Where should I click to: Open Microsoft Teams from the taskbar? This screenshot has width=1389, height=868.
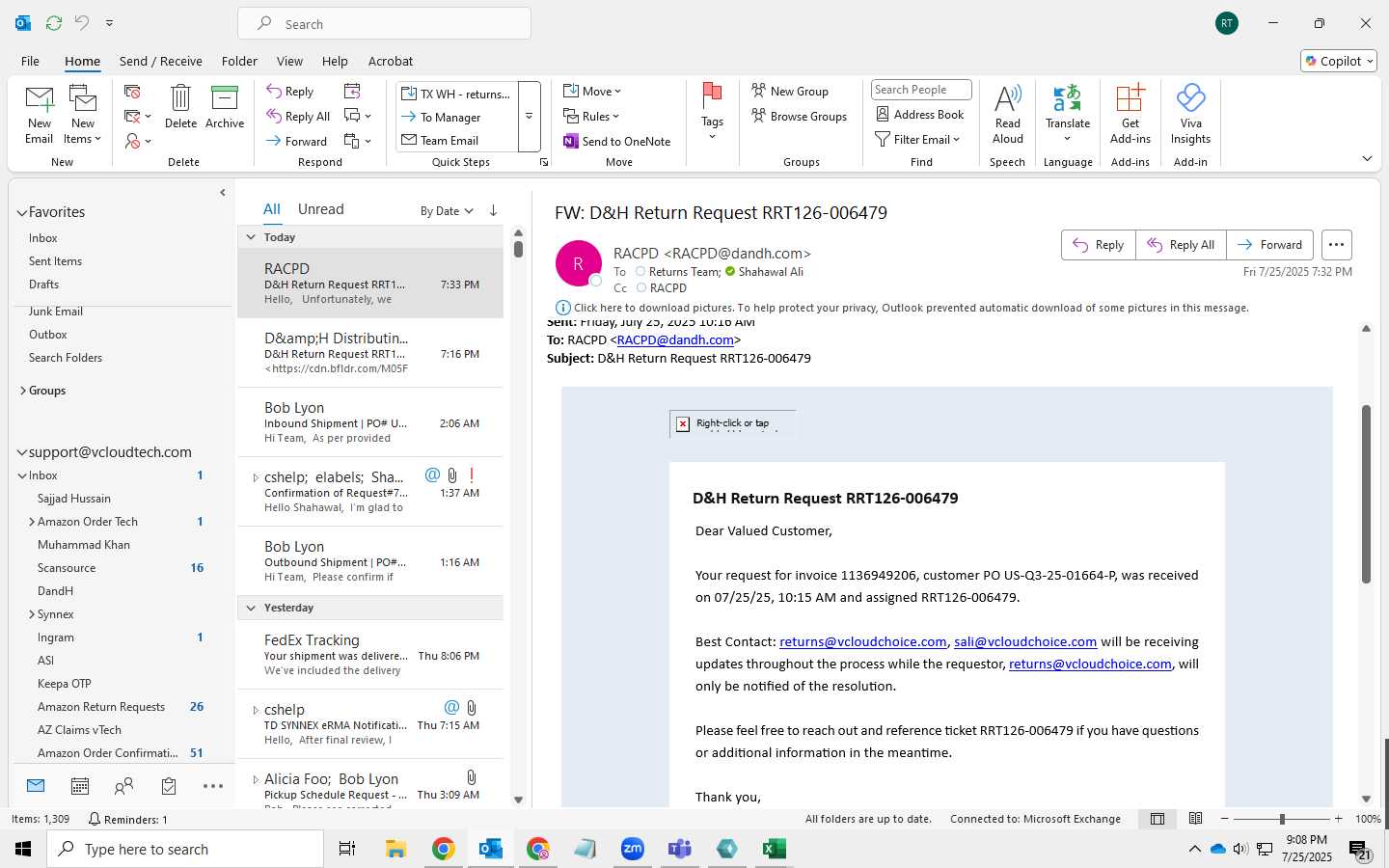[x=680, y=849]
